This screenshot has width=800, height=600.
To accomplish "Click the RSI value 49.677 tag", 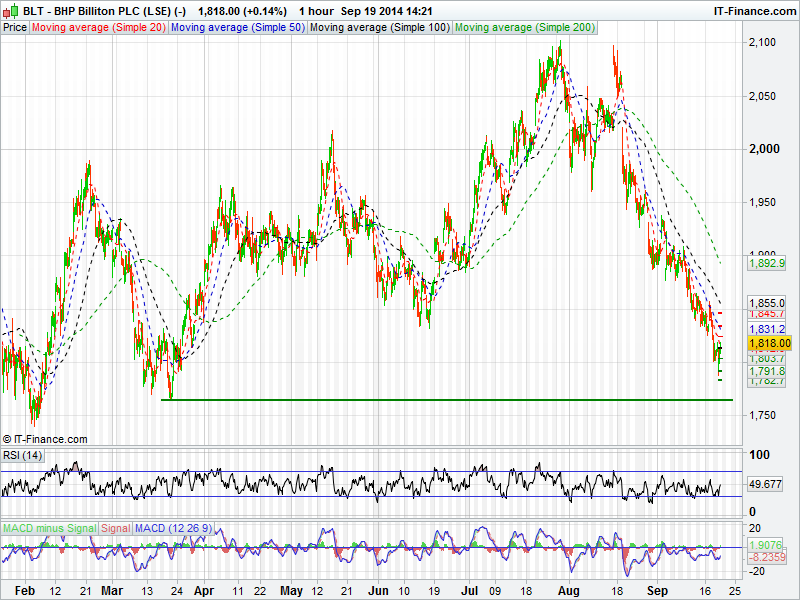I will [x=765, y=484].
